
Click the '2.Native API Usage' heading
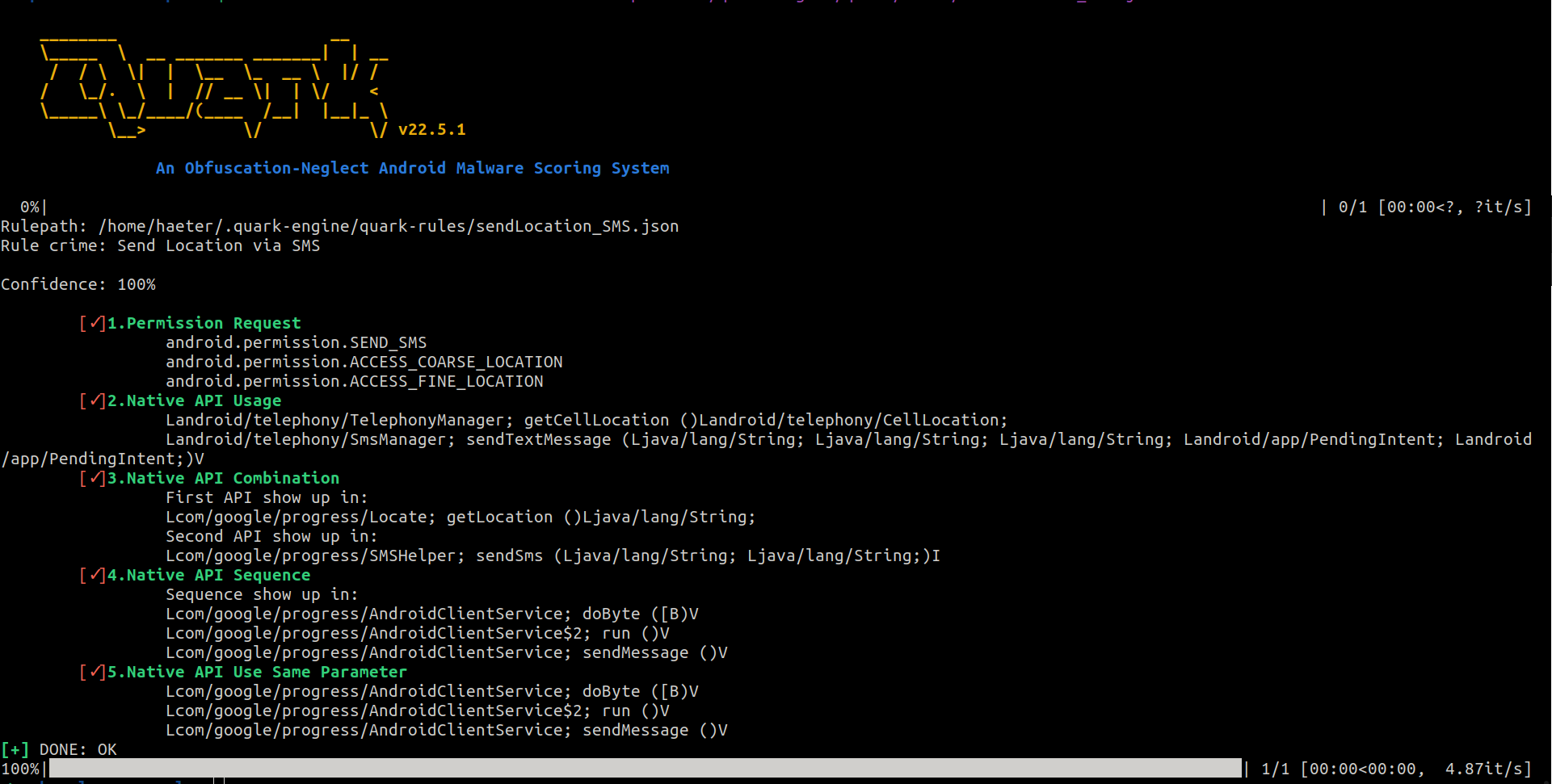pyautogui.click(x=195, y=400)
